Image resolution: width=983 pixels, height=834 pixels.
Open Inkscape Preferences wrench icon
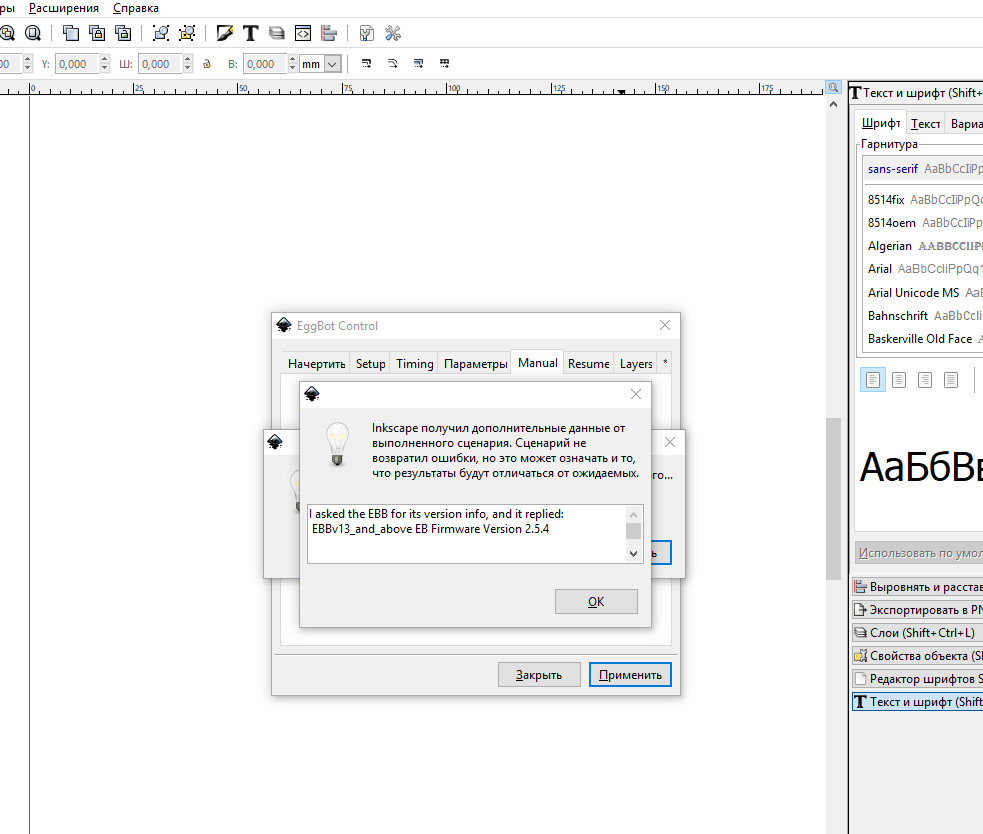click(x=393, y=33)
